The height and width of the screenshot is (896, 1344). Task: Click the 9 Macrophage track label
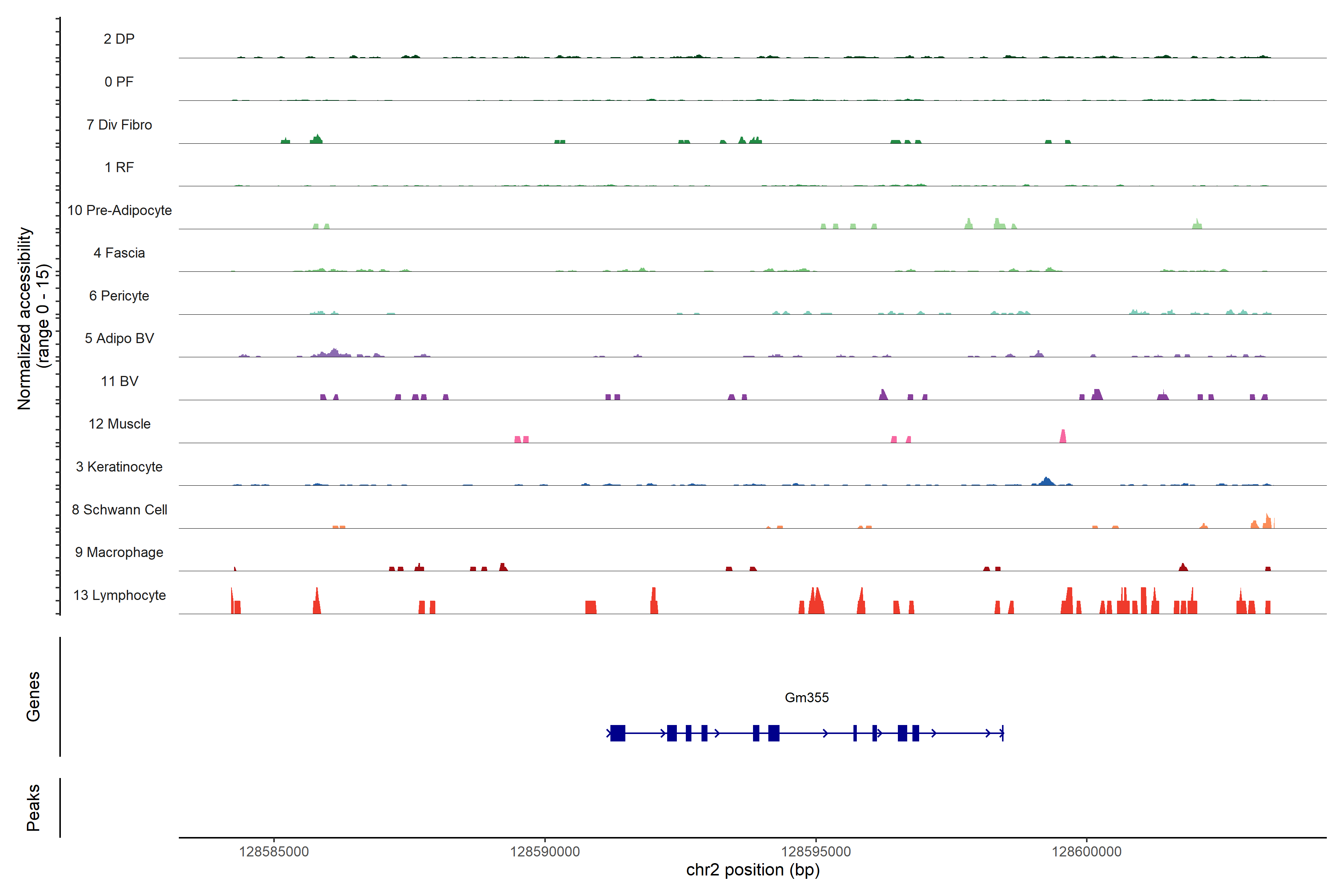point(119,552)
